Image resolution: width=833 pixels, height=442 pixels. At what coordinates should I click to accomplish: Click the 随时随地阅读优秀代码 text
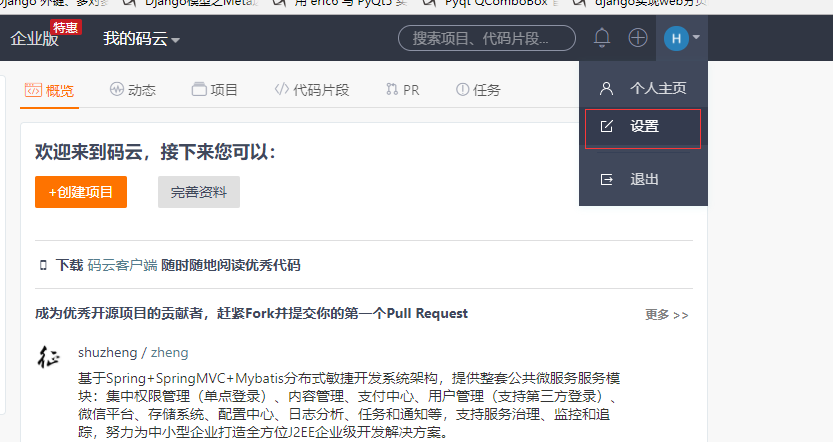pos(231,265)
